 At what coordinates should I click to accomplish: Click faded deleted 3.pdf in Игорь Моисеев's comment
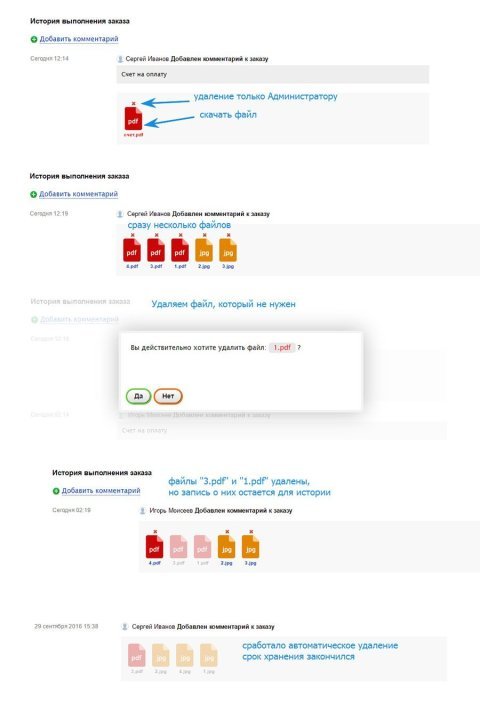click(x=178, y=547)
